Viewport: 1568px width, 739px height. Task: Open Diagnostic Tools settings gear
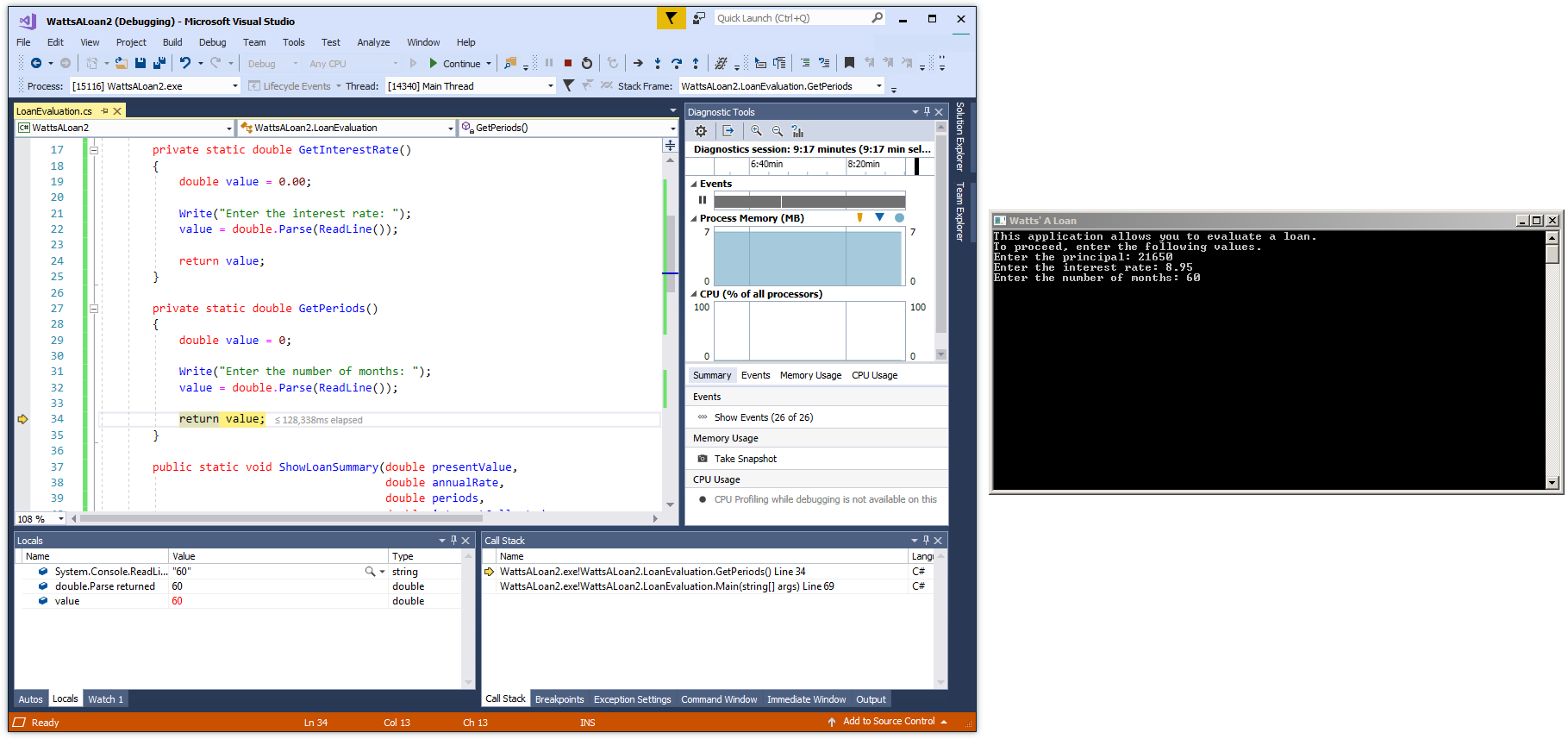(x=701, y=131)
